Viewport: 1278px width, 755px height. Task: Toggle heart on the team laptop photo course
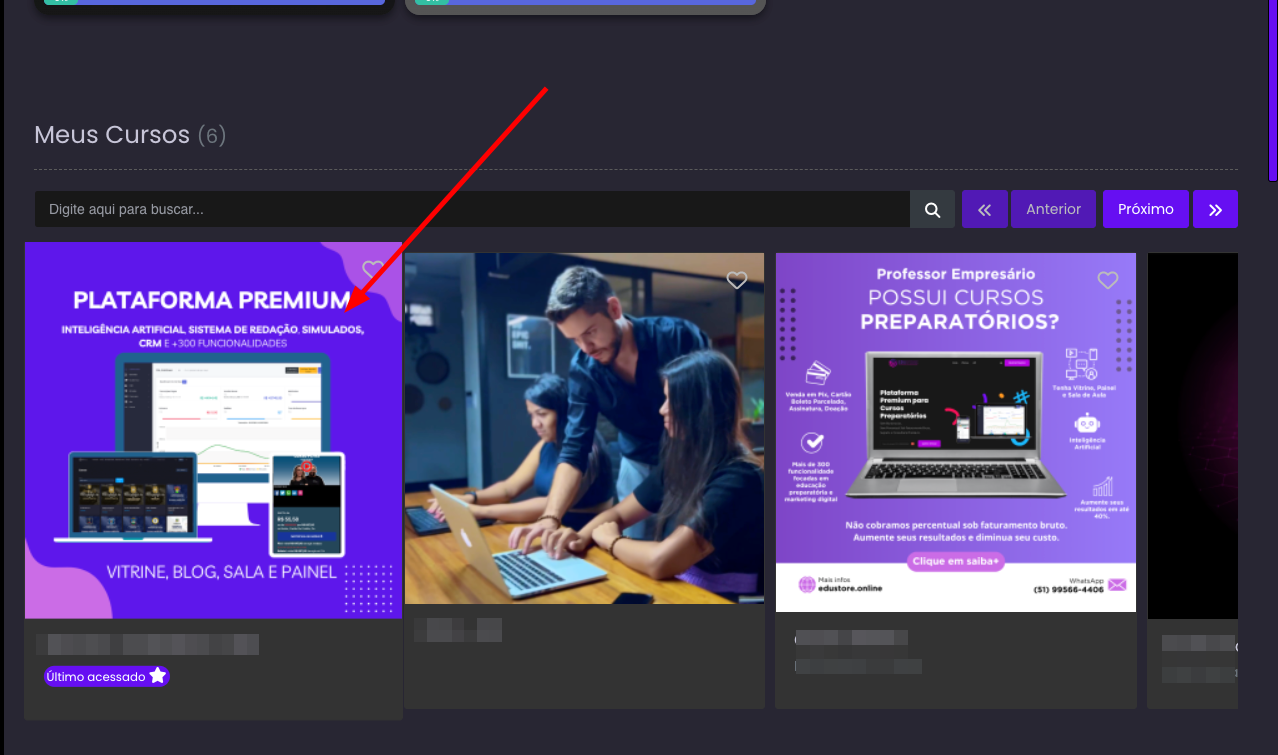click(x=737, y=281)
